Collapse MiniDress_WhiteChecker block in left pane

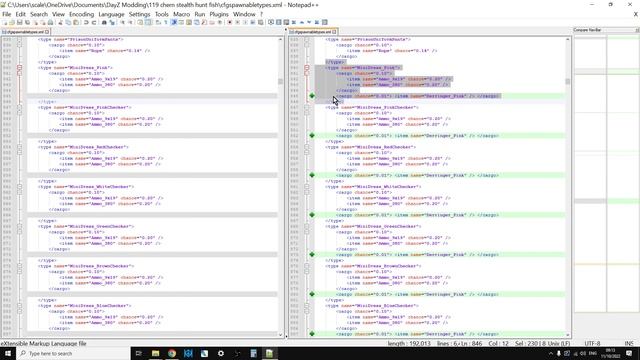pyautogui.click(x=19, y=187)
